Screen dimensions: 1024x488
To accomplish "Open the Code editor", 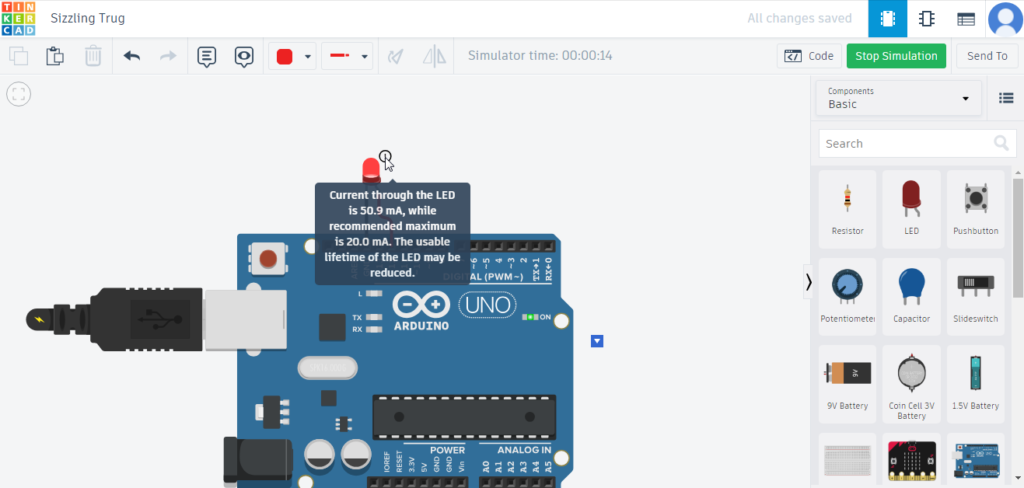I will tap(808, 56).
